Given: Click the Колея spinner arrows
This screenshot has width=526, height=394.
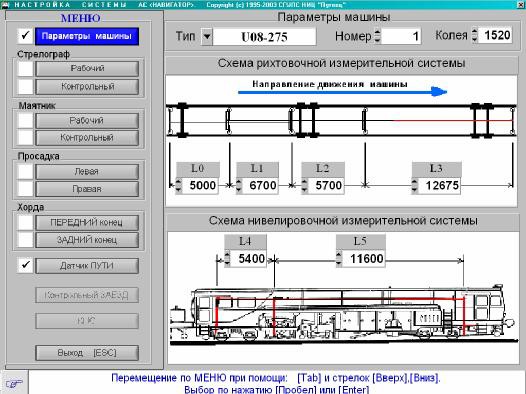Looking at the screenshot, I should point(474,35).
